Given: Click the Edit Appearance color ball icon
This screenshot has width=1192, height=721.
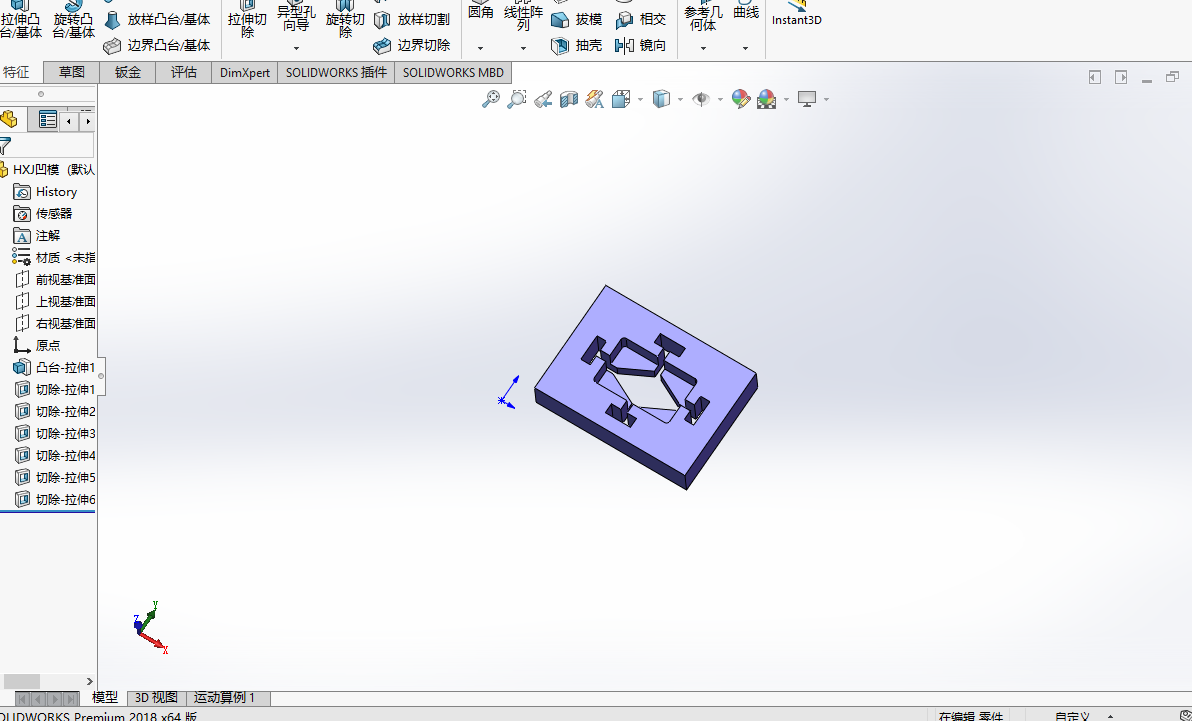Looking at the screenshot, I should pos(740,99).
